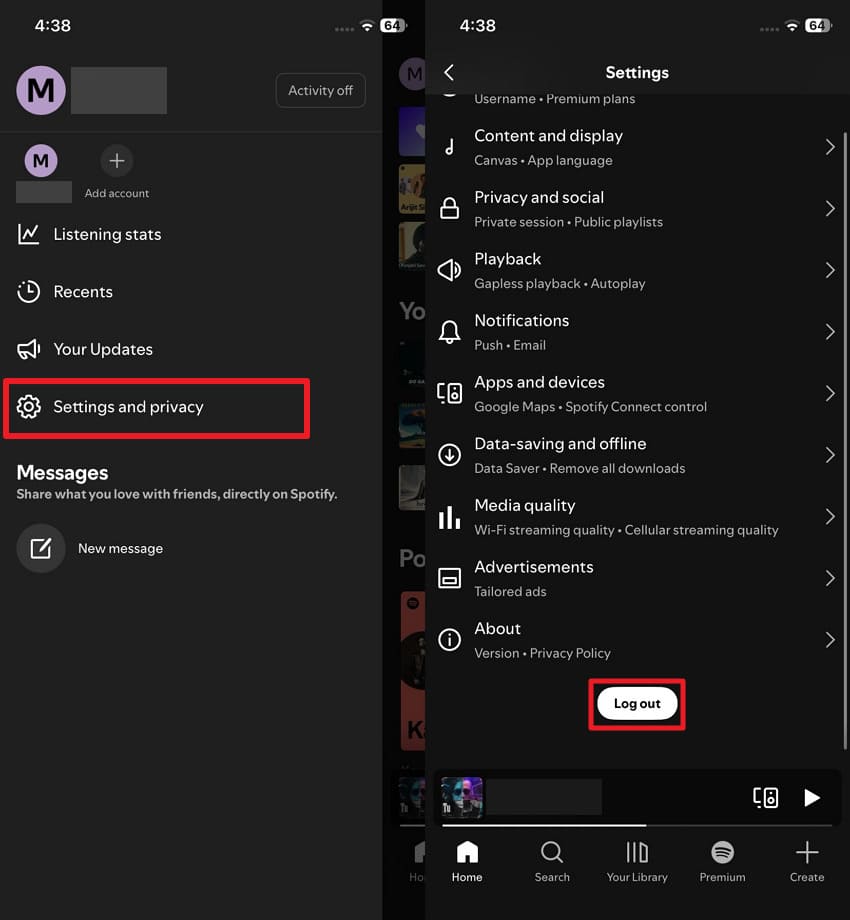Screen dimensions: 850x920
Task: Expand Advertisements chevron
Action: 829,579
